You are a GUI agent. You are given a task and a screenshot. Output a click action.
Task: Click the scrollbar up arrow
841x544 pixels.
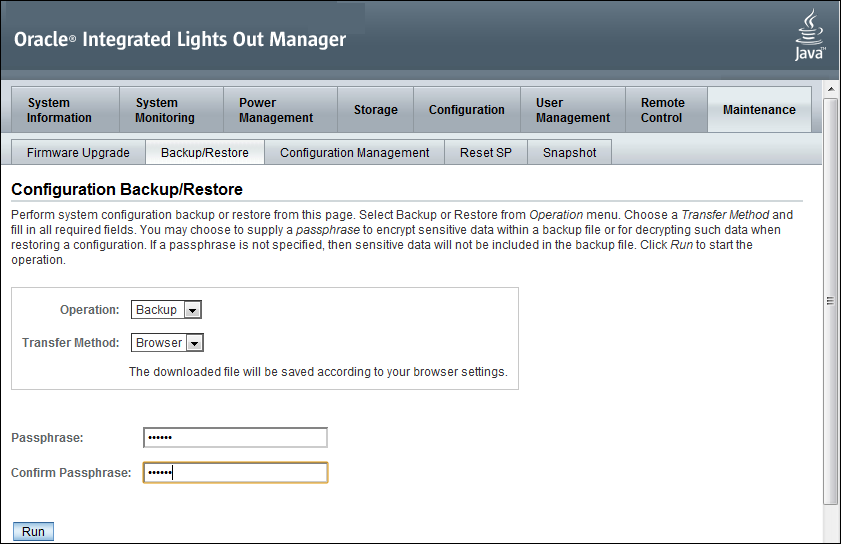[831, 89]
